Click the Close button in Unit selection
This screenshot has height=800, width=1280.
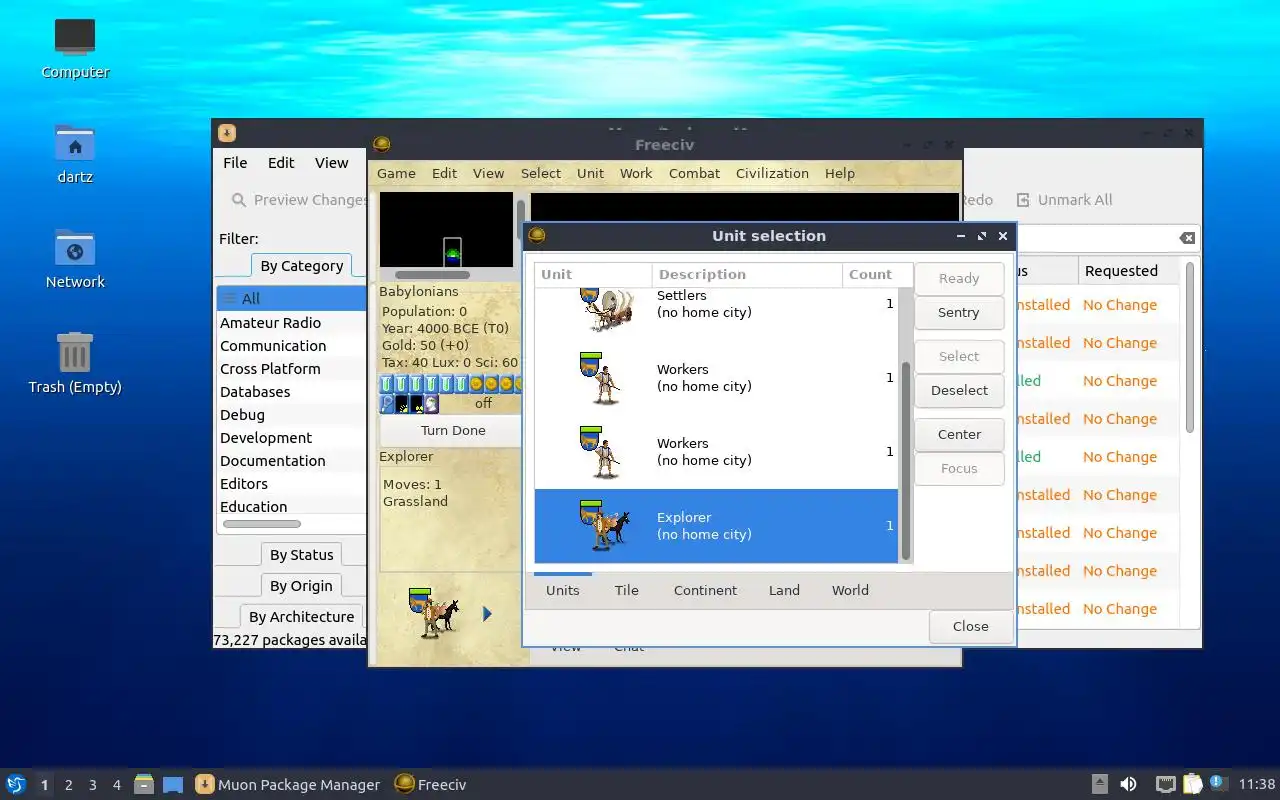[970, 627]
